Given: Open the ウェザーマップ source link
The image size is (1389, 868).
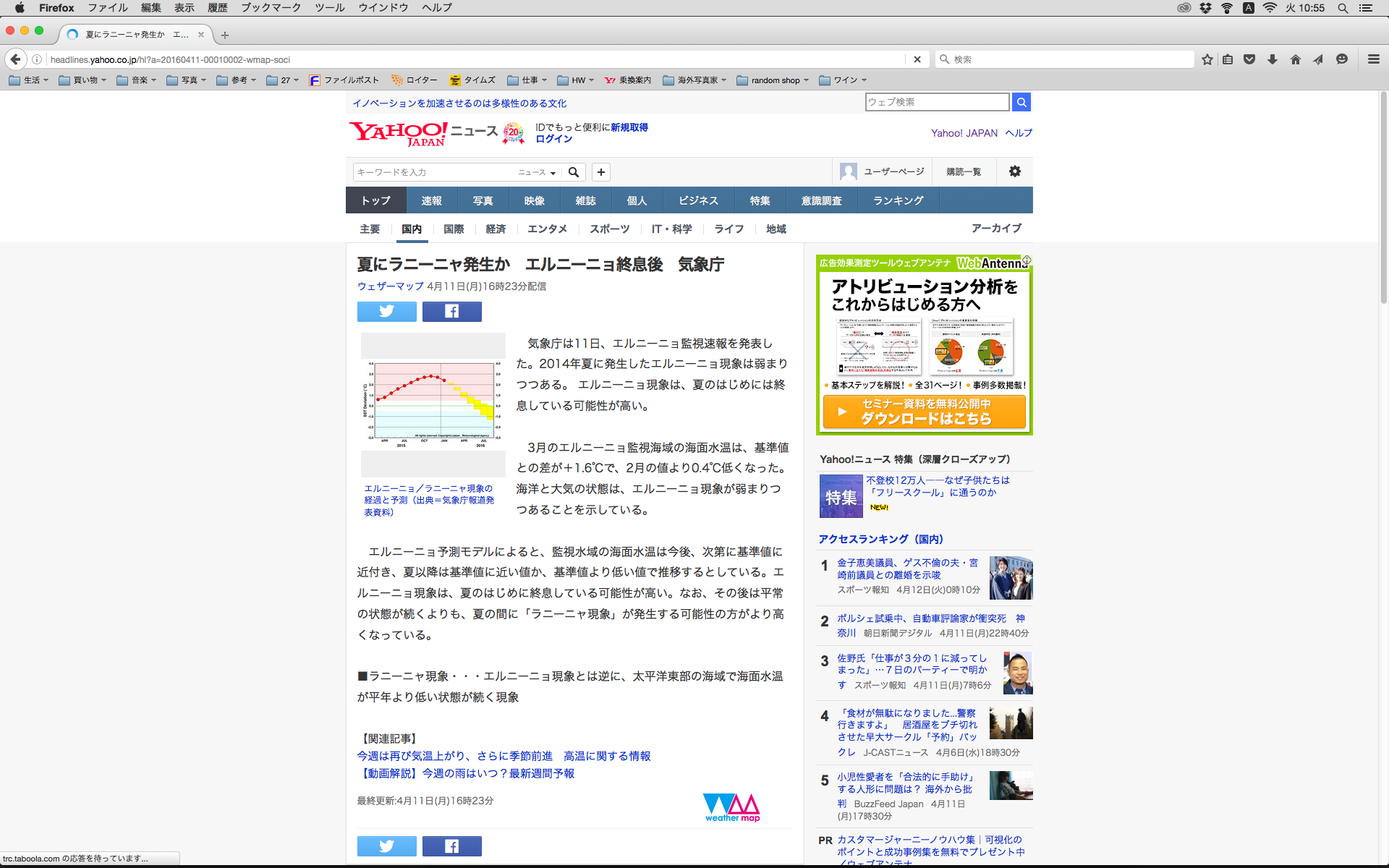Looking at the screenshot, I should tap(390, 286).
